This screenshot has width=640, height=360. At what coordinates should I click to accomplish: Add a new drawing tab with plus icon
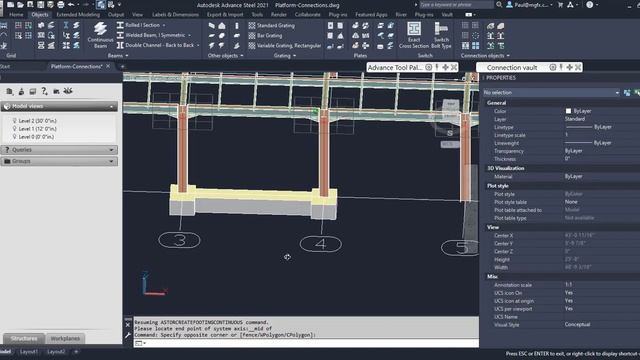tap(122, 67)
